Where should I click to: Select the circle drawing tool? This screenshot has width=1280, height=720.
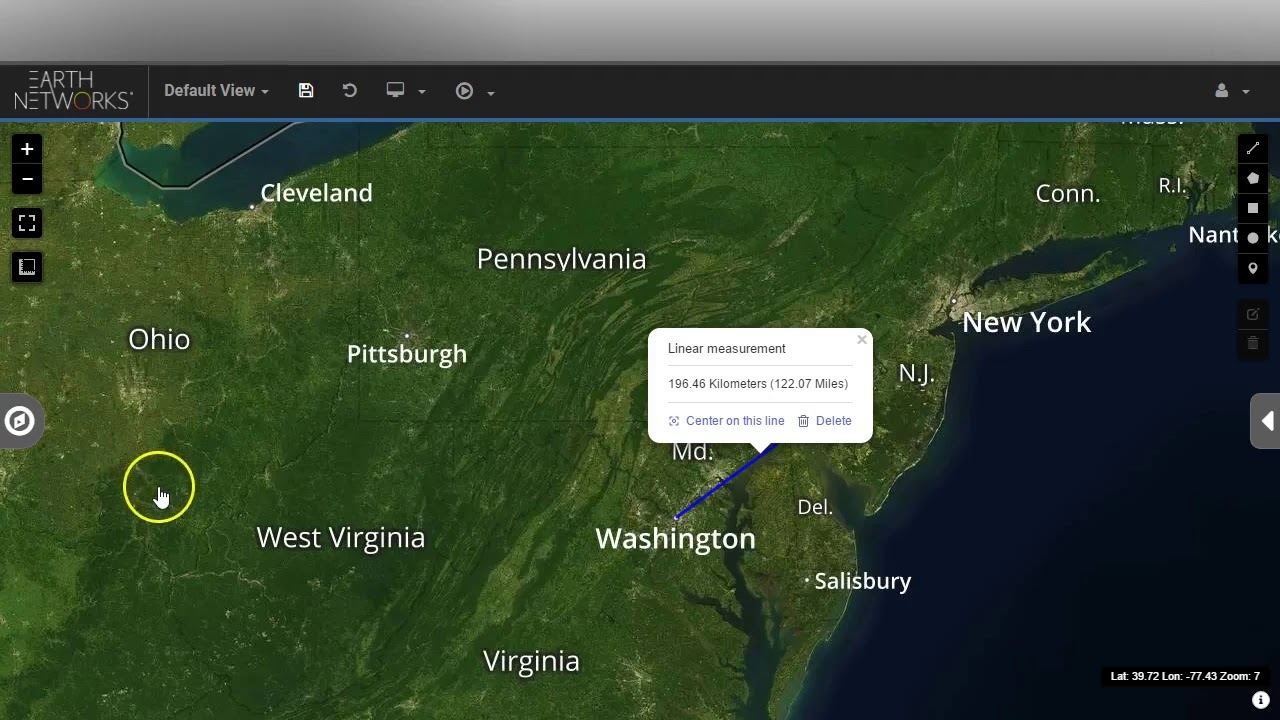1253,238
